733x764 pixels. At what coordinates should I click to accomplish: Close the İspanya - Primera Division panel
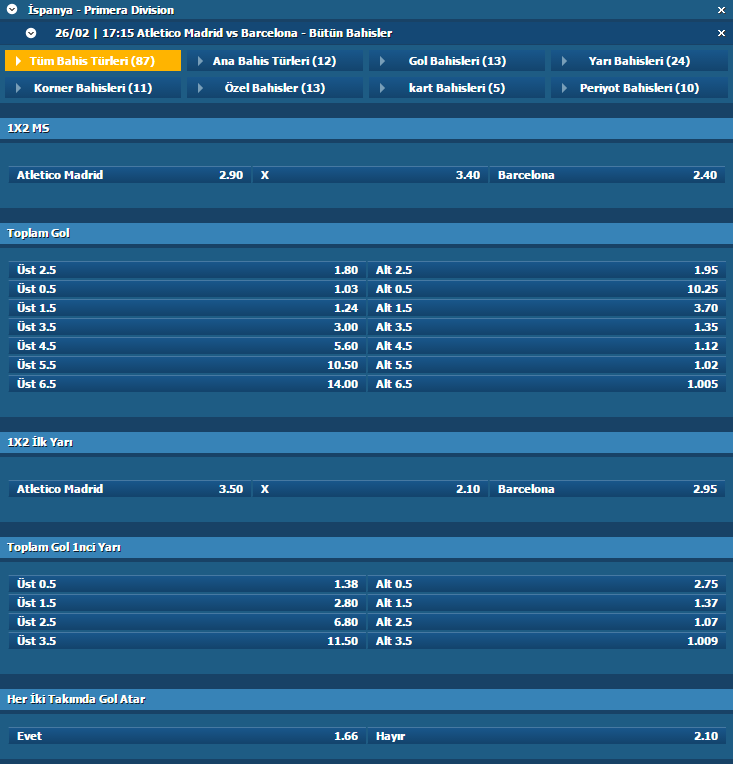click(721, 10)
